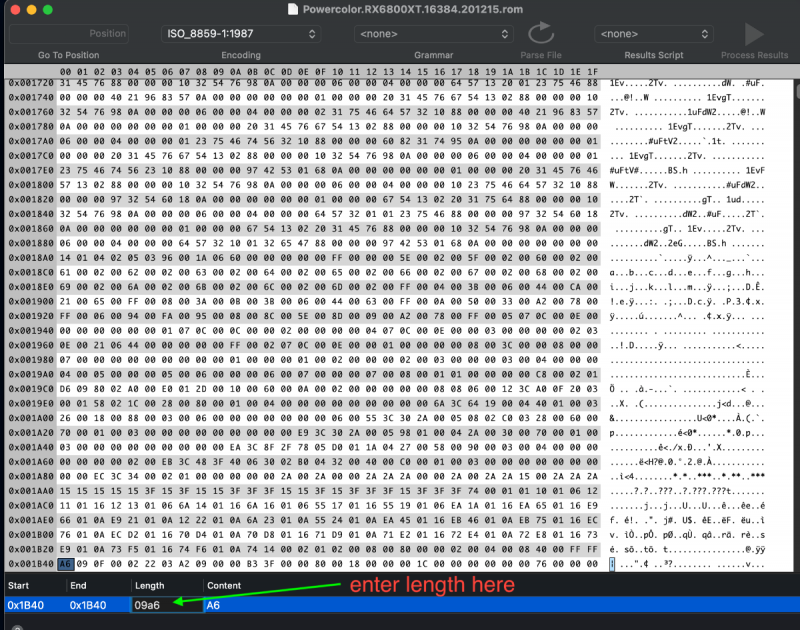This screenshot has width=800, height=630.
Task: Click the Grammar label
Action: (434, 55)
